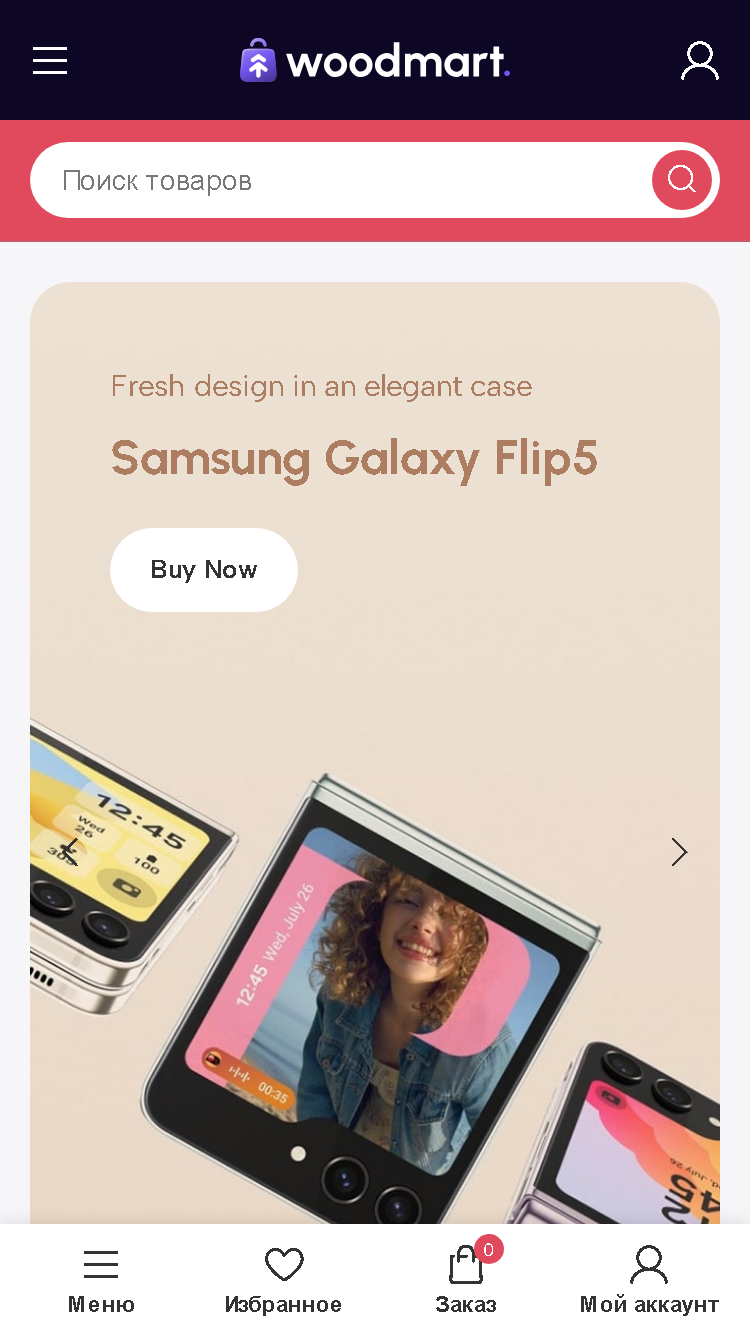Open the Заказ shopping bag tab

(466, 1281)
